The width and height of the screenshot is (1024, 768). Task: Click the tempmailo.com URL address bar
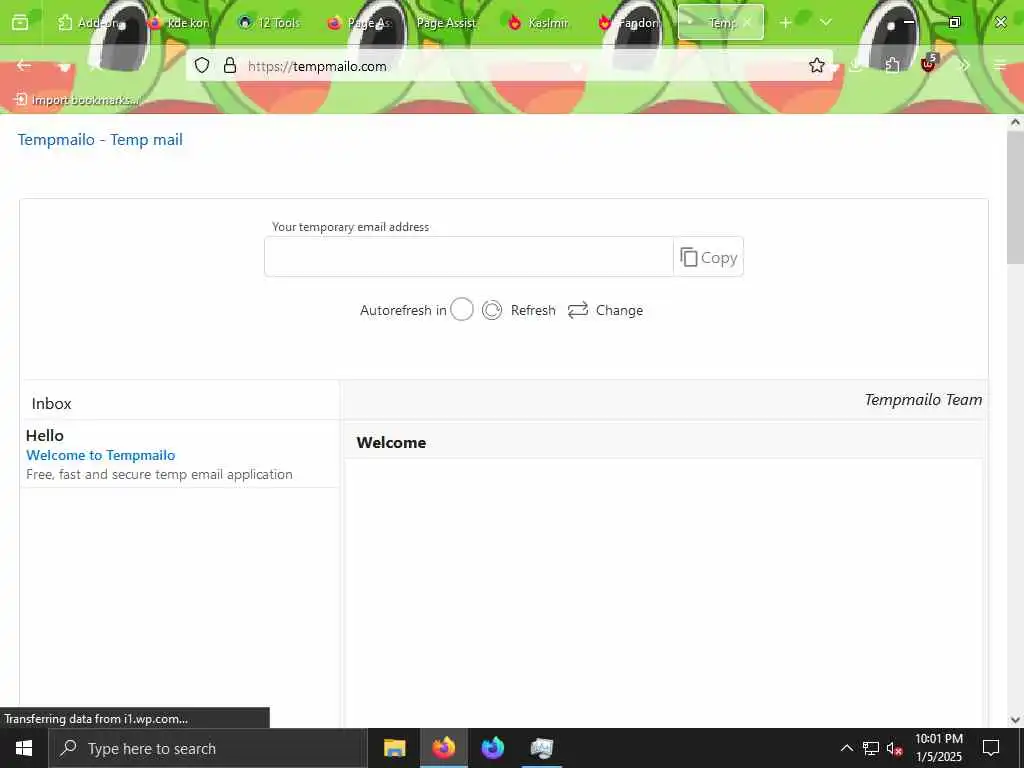[x=508, y=66]
